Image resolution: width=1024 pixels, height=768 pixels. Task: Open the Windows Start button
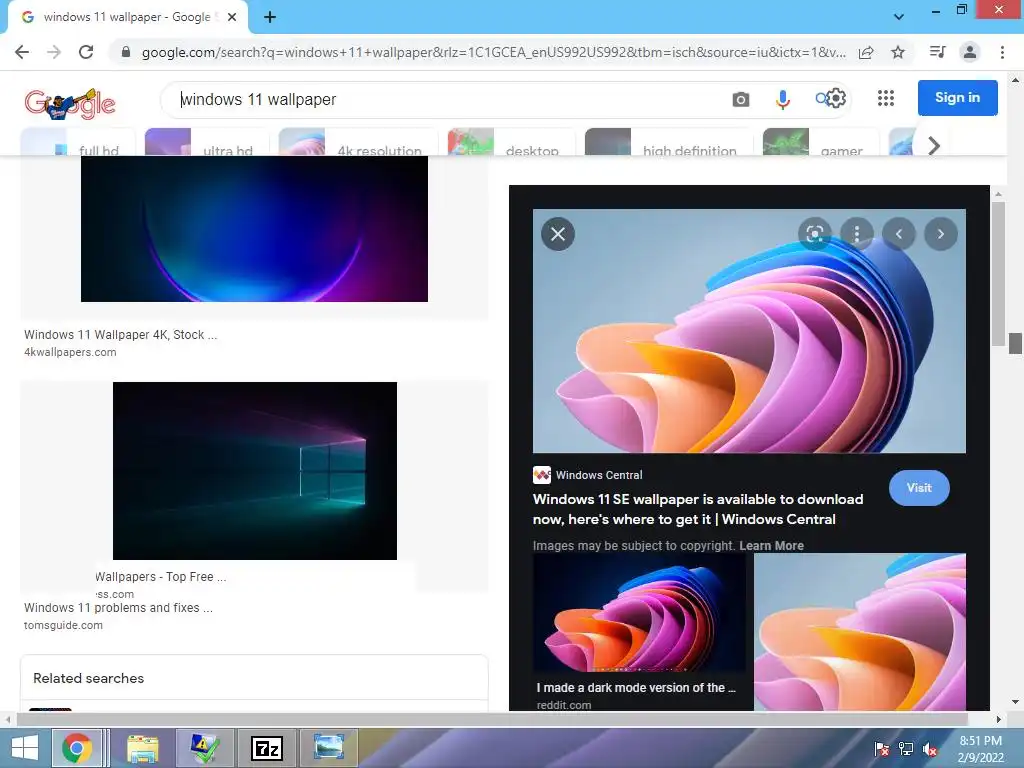pos(24,748)
